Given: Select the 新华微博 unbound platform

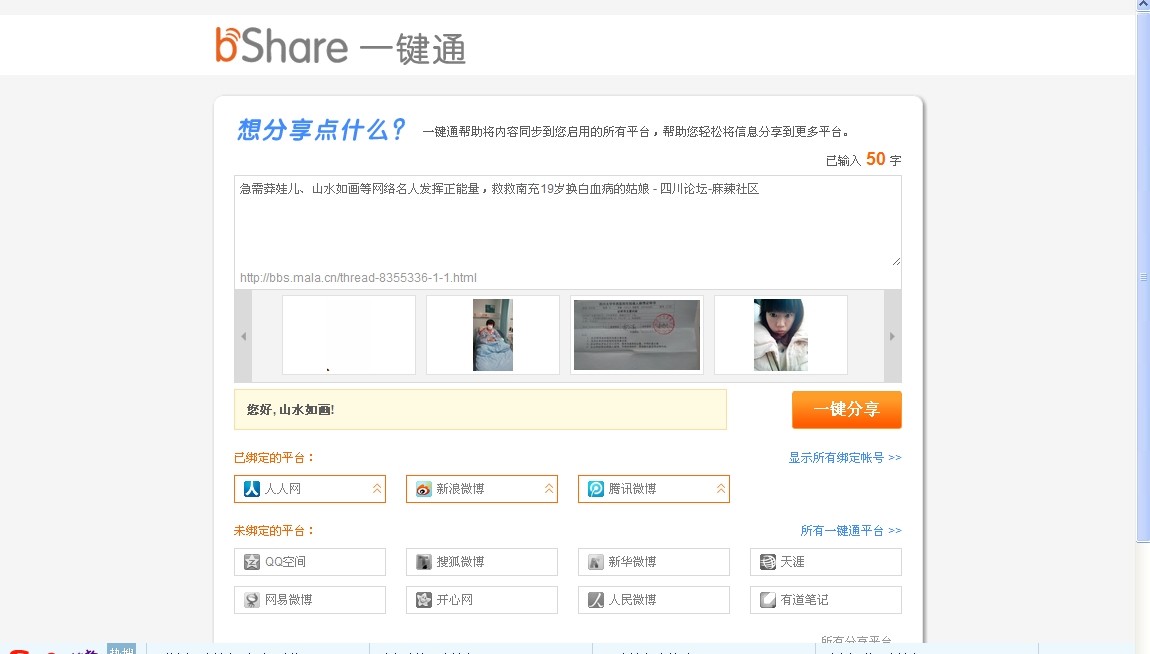Looking at the screenshot, I should tap(653, 562).
